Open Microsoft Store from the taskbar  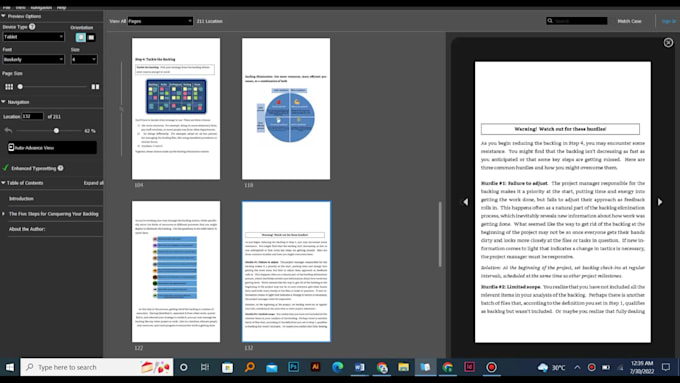(227, 367)
